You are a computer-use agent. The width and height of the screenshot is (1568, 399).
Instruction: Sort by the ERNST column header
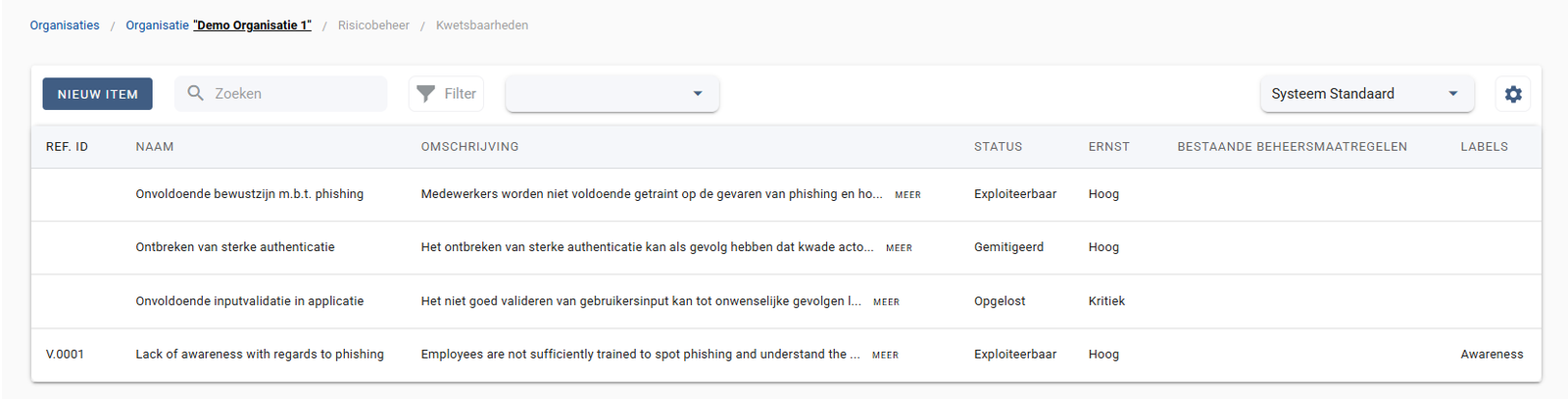[x=1108, y=147]
